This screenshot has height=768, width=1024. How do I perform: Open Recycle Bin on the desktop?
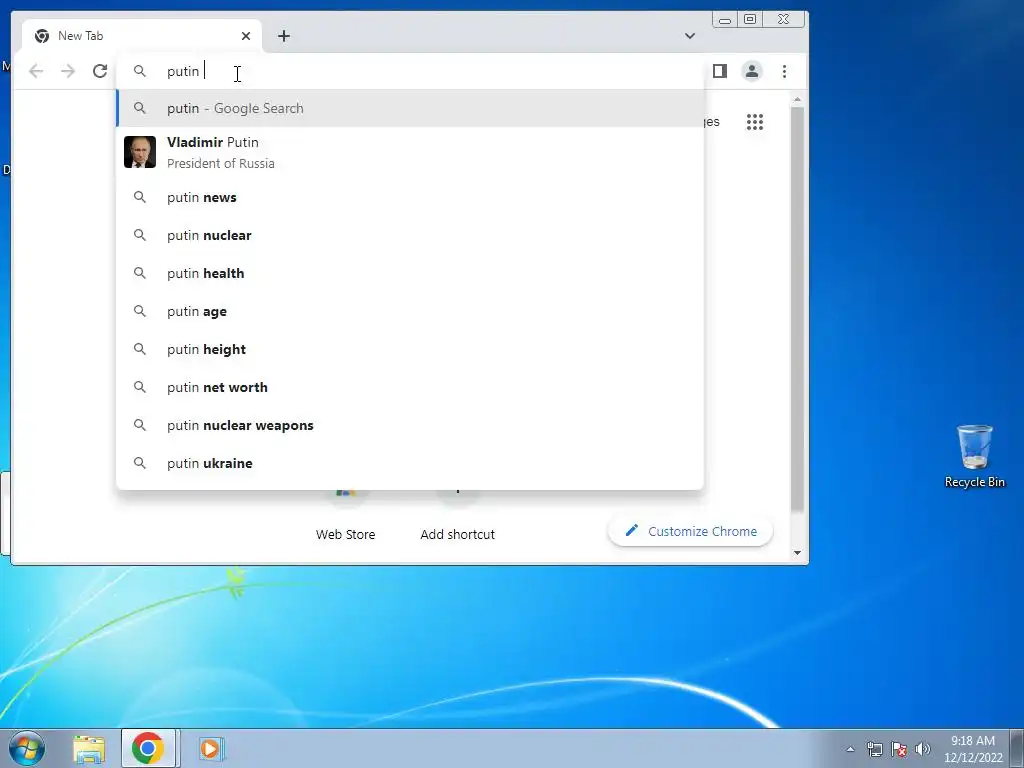tap(974, 456)
